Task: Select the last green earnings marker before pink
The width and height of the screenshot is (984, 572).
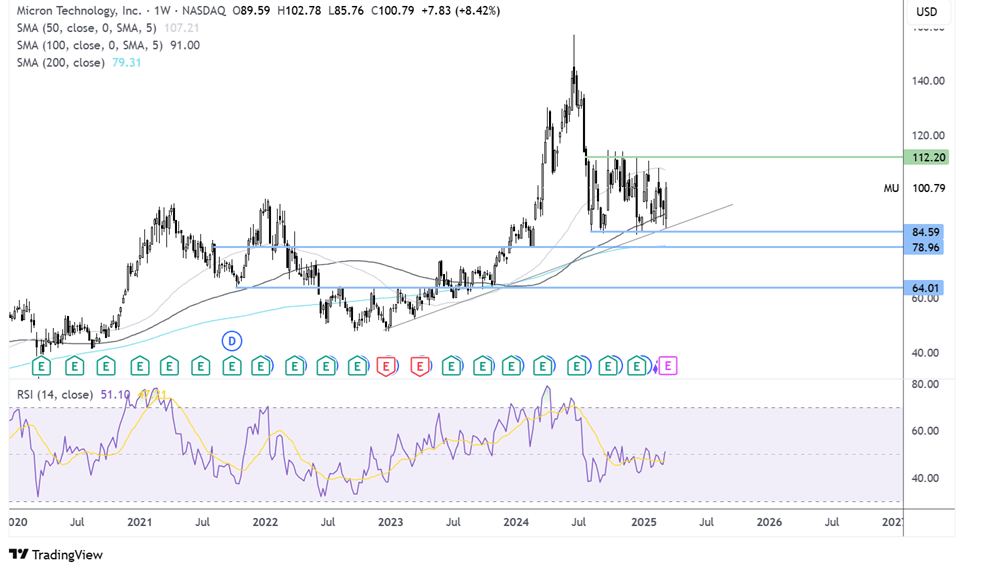Action: (x=638, y=366)
